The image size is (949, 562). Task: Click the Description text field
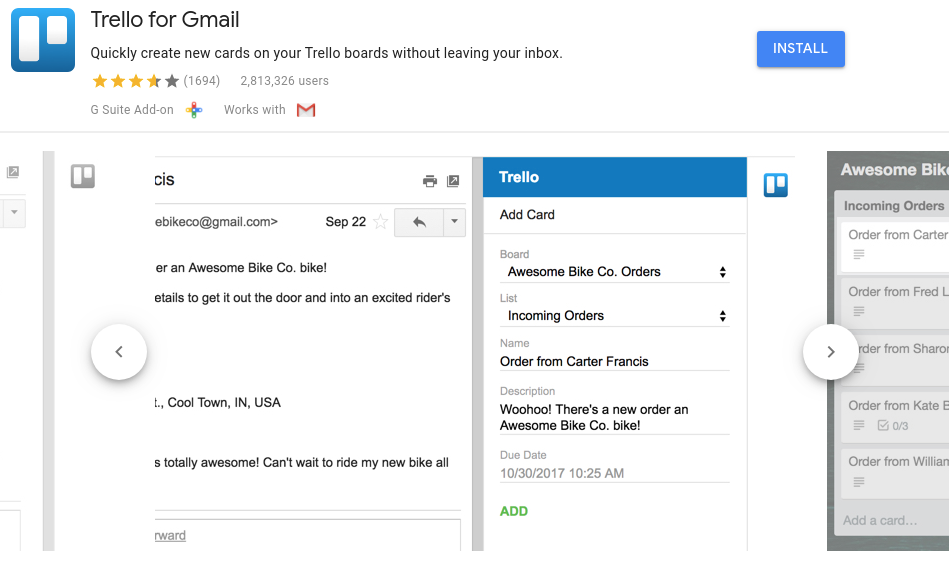[614, 417]
